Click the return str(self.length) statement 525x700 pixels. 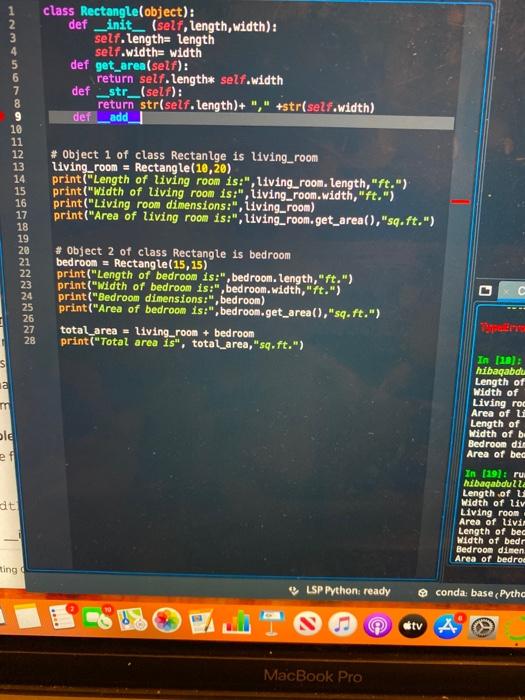[236, 105]
